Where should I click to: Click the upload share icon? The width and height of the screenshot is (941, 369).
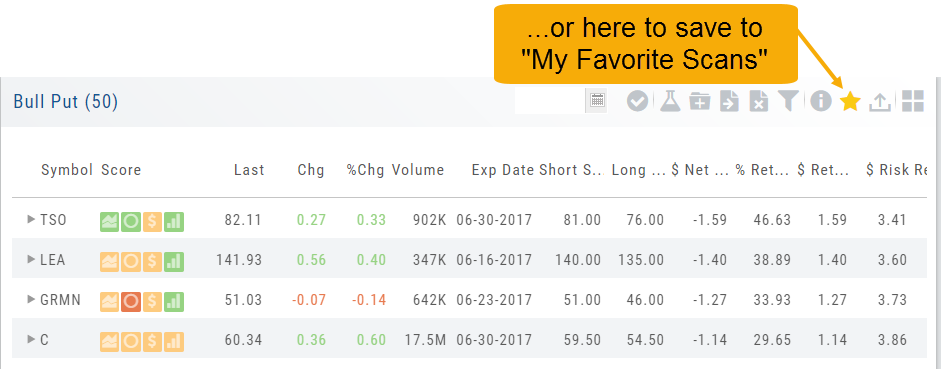pos(879,102)
